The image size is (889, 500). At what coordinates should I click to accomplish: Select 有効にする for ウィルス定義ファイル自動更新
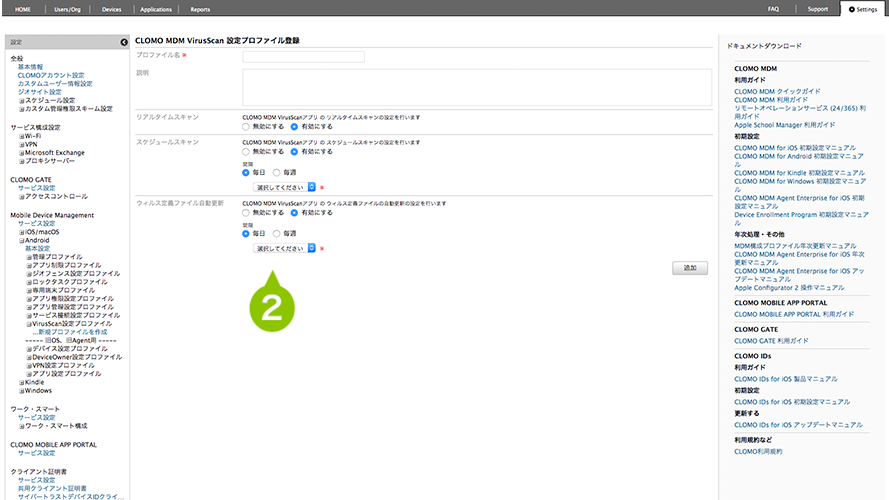(x=294, y=213)
